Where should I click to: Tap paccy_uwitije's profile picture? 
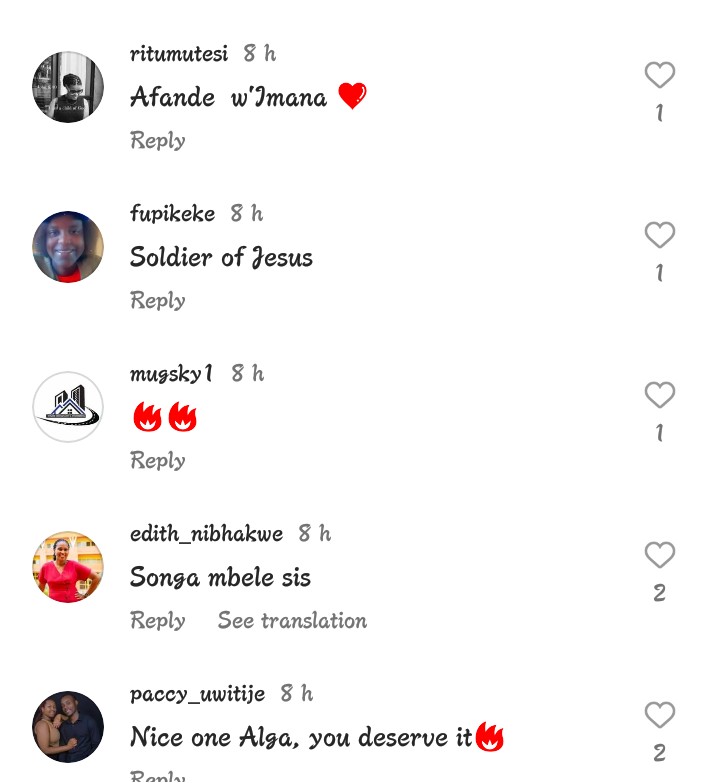point(68,727)
